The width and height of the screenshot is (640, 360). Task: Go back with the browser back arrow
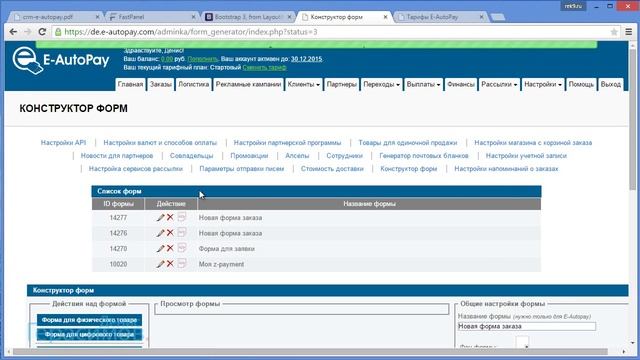coord(13,31)
